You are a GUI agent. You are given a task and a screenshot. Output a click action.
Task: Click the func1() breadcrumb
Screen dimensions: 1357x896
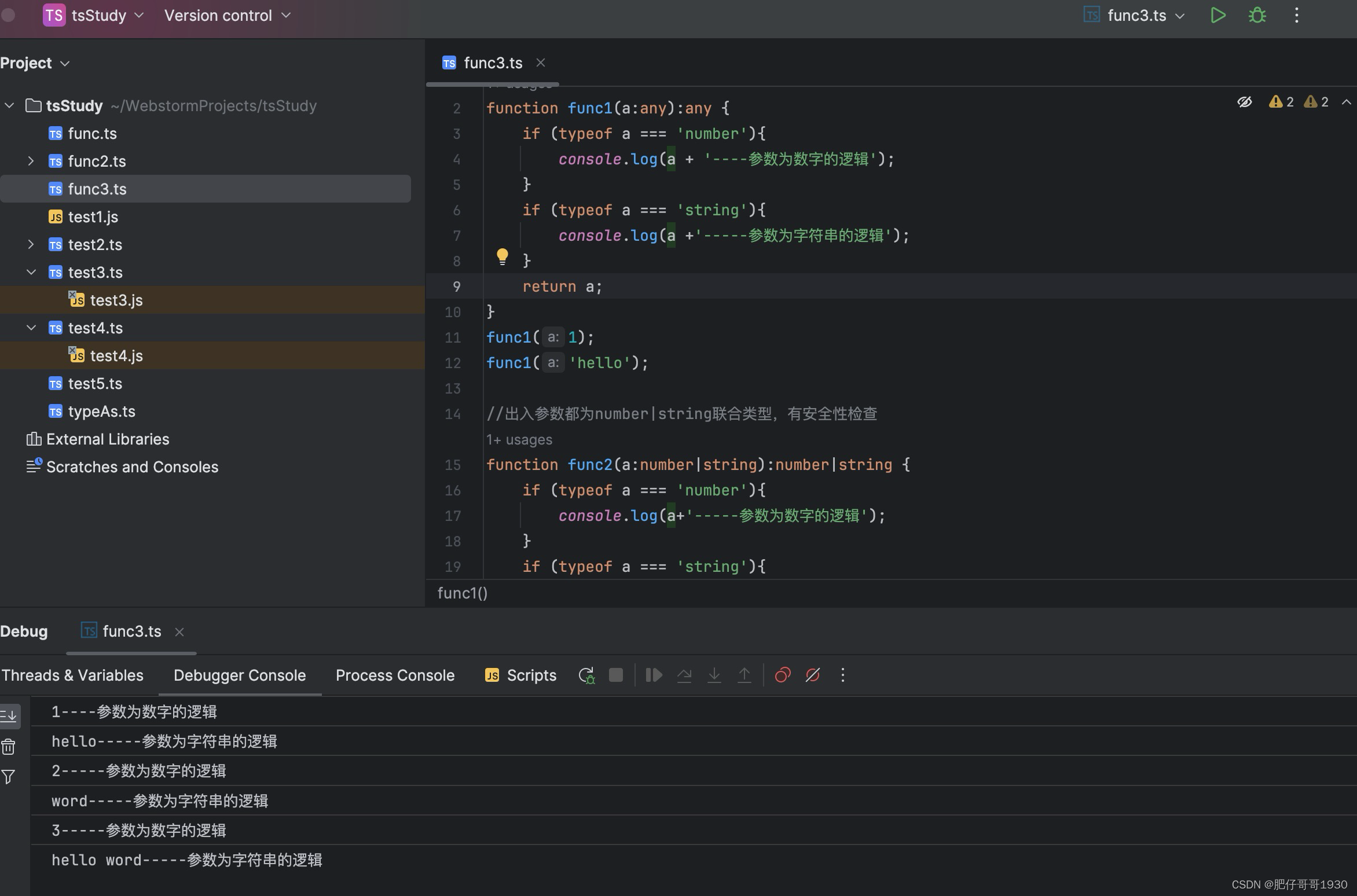(463, 593)
